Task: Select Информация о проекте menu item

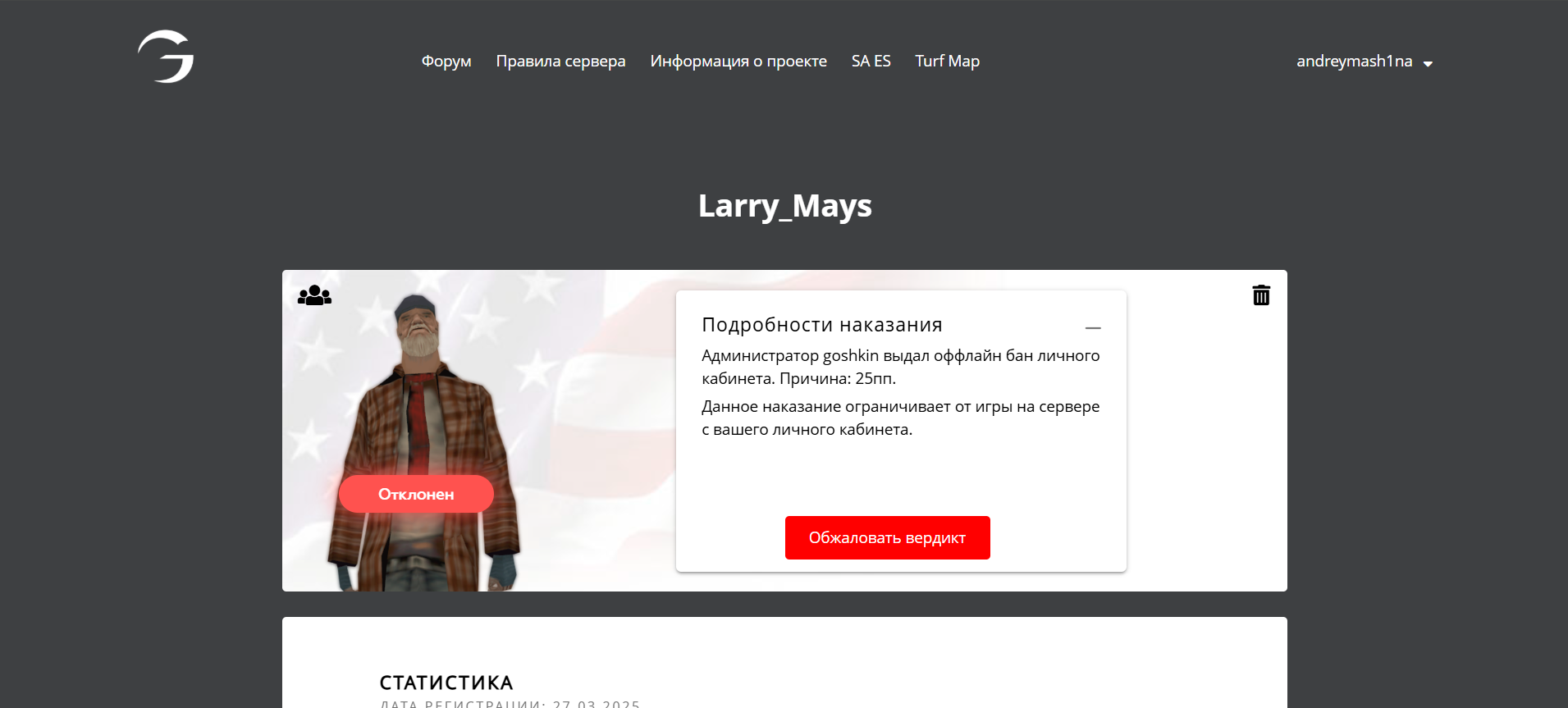Action: pos(738,62)
